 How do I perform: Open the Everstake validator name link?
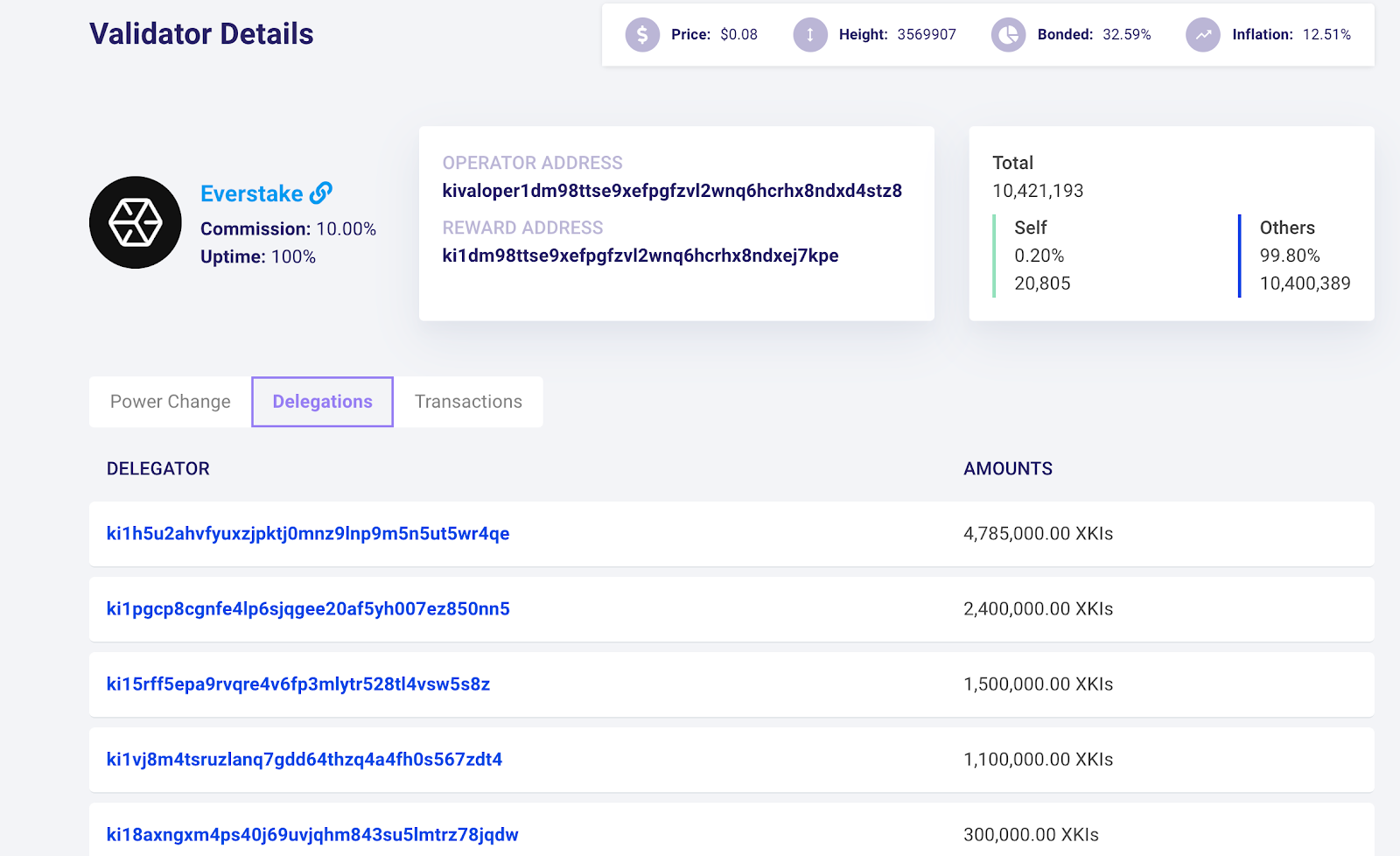pos(252,193)
